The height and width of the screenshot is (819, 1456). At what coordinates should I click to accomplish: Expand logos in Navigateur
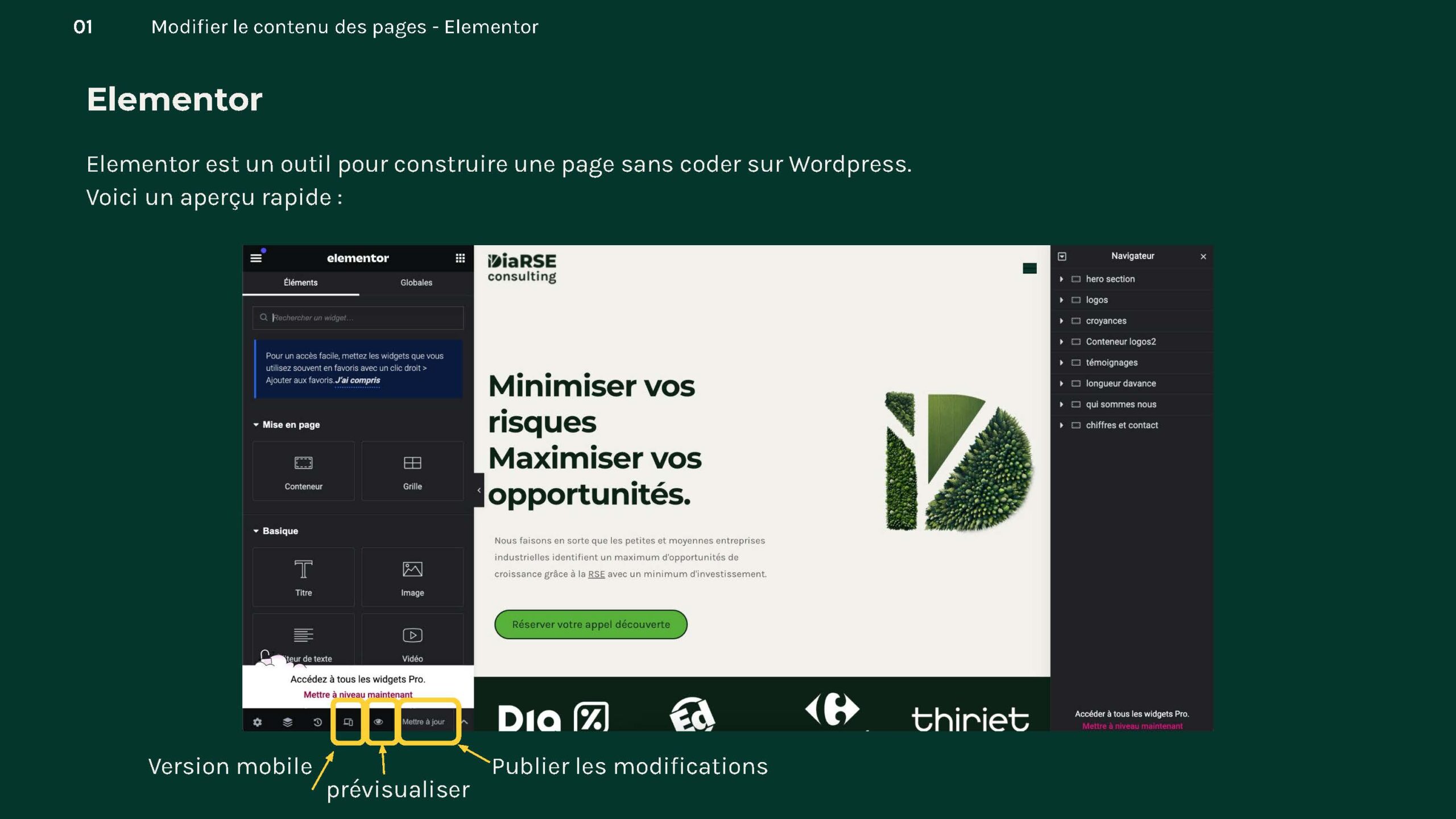1061,300
